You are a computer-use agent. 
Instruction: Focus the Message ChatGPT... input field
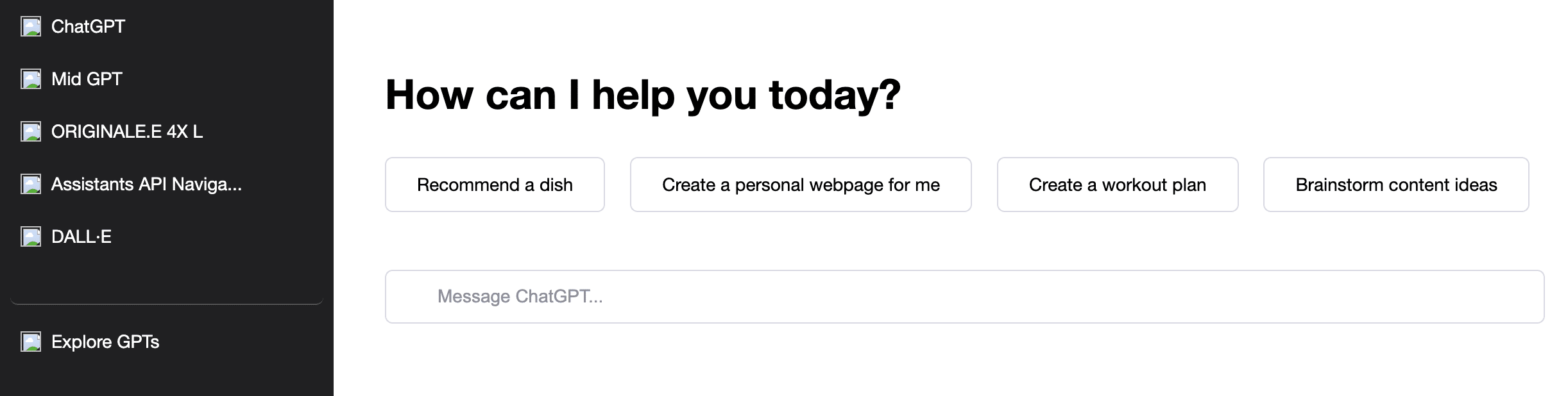click(x=964, y=297)
